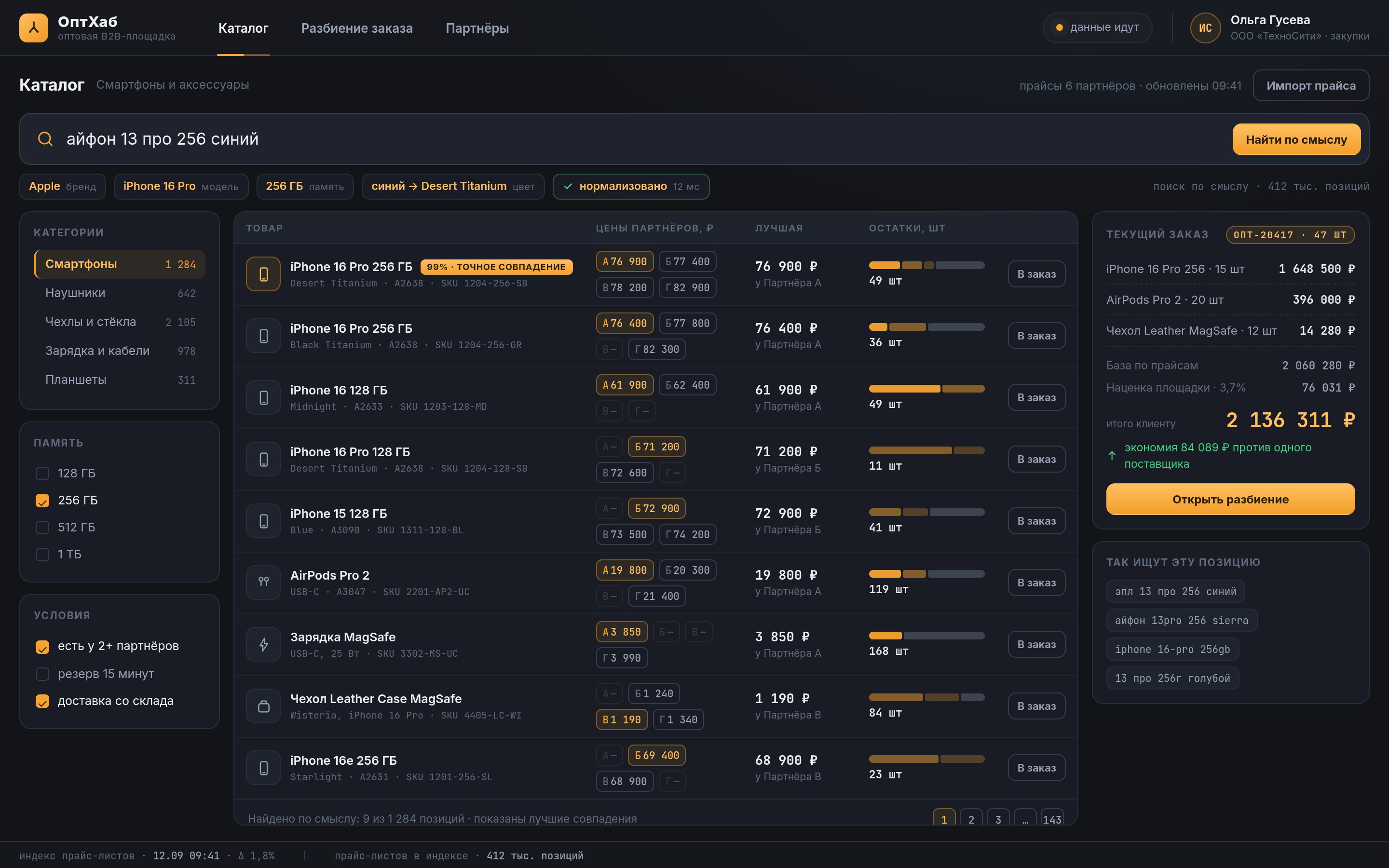Enable резерв 15 минут condition
The width and height of the screenshot is (1389, 868).
coord(42,674)
